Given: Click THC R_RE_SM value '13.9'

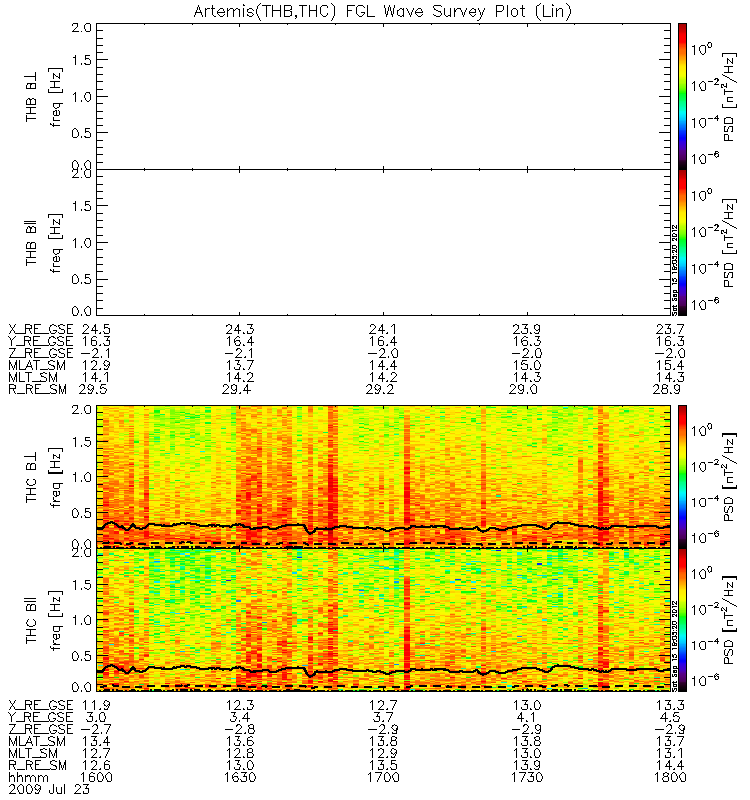Looking at the screenshot, I should point(527,765).
